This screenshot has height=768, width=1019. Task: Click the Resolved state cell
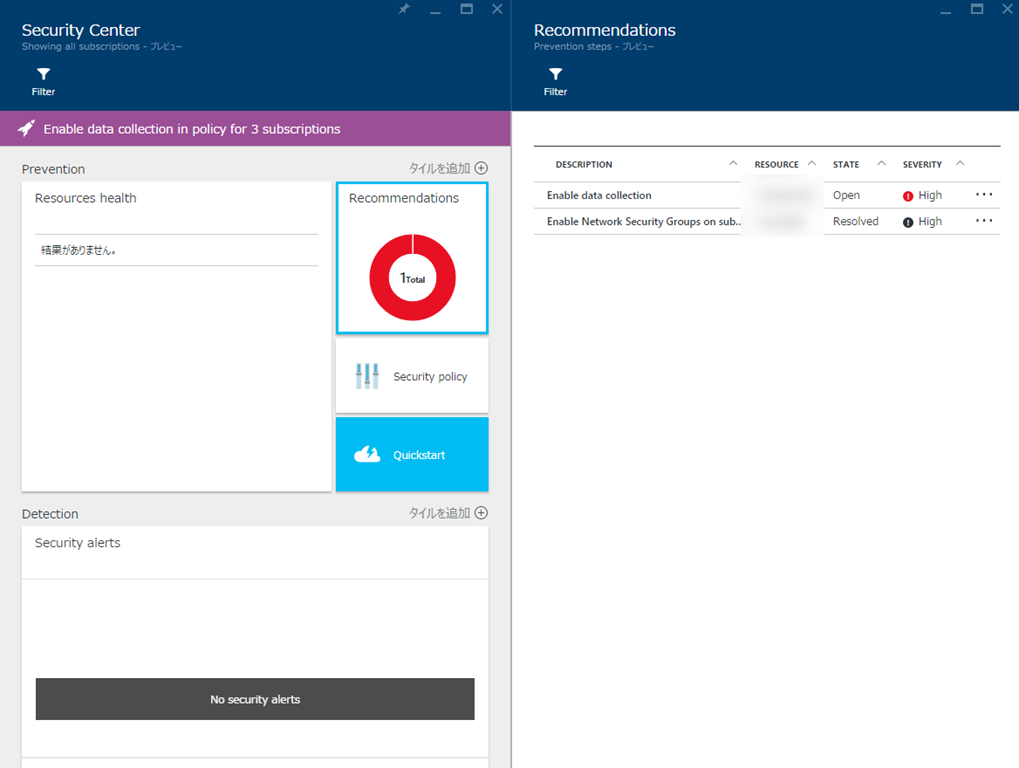[856, 222]
